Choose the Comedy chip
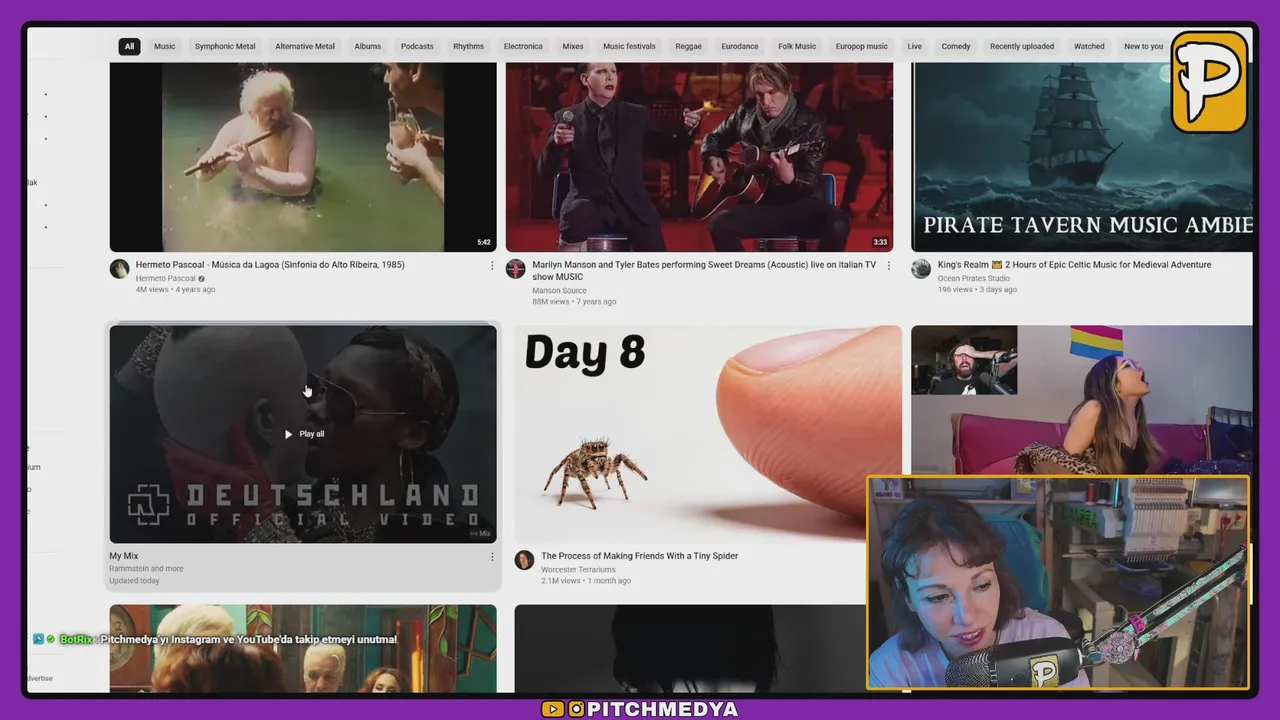This screenshot has height=720, width=1280. [956, 46]
